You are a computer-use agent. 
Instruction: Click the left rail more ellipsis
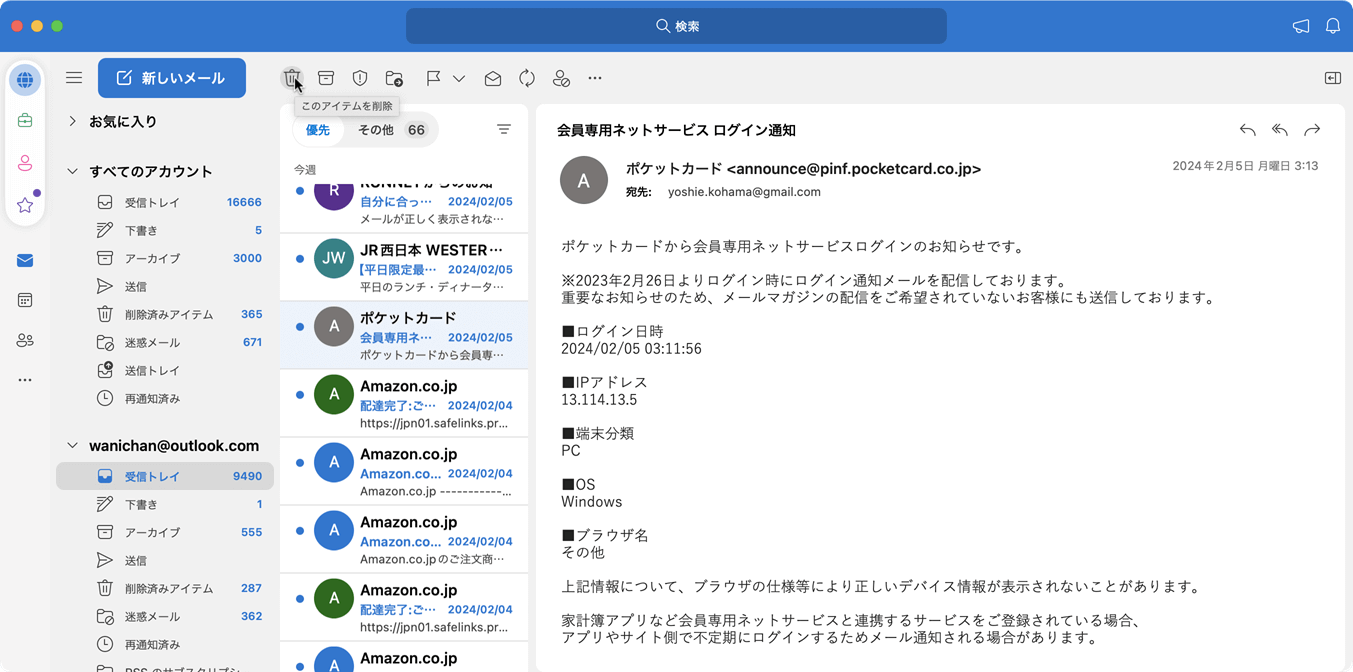(25, 380)
